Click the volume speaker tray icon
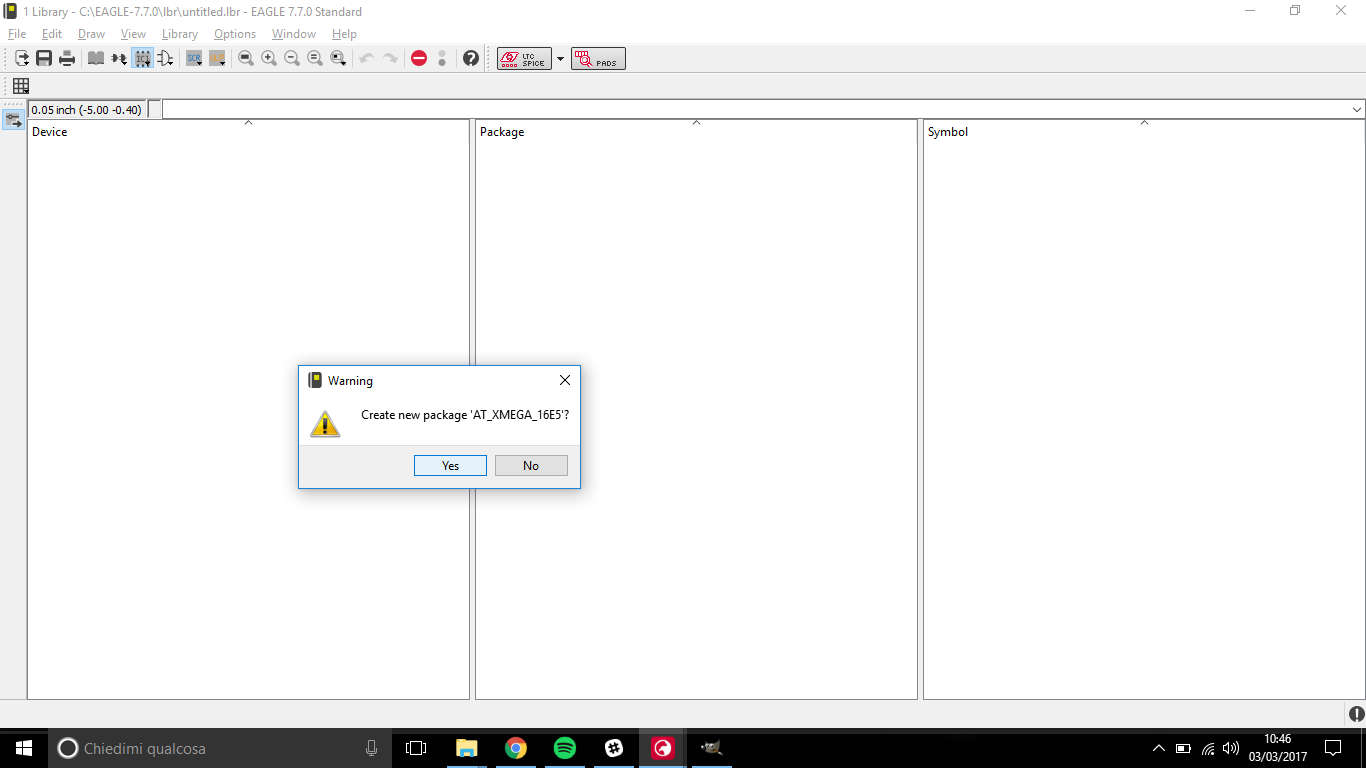Viewport: 1366px width, 768px height. (1231, 748)
